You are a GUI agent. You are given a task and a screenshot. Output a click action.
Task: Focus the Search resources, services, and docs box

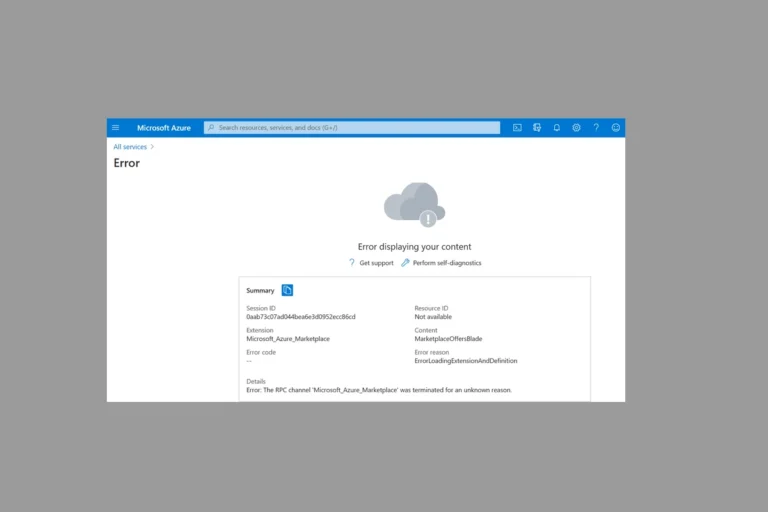tap(352, 127)
